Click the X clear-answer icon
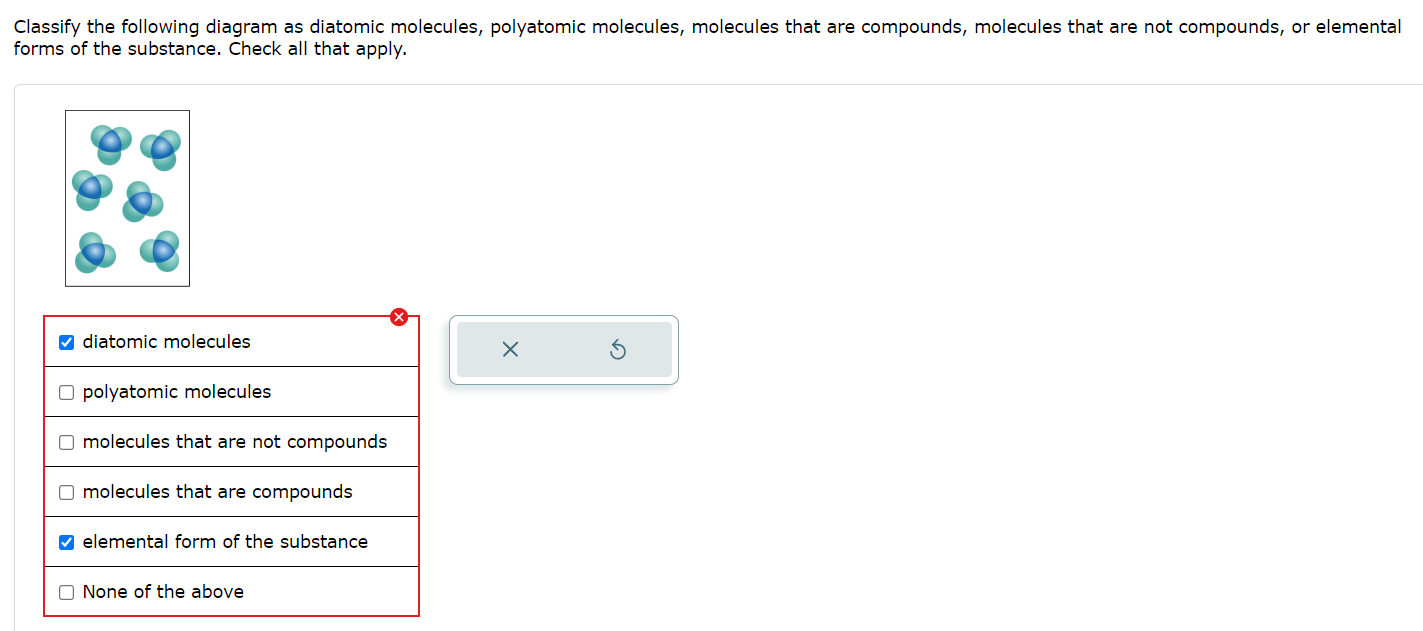The height and width of the screenshot is (631, 1423). click(511, 350)
